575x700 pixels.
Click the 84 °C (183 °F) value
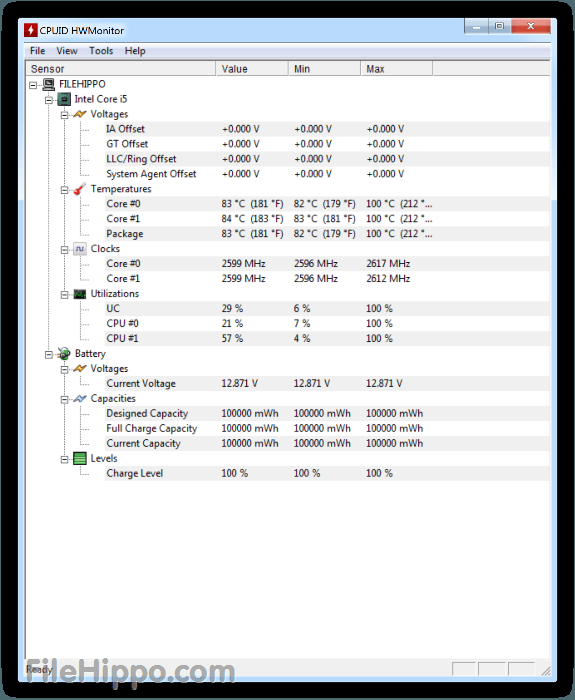tap(252, 219)
